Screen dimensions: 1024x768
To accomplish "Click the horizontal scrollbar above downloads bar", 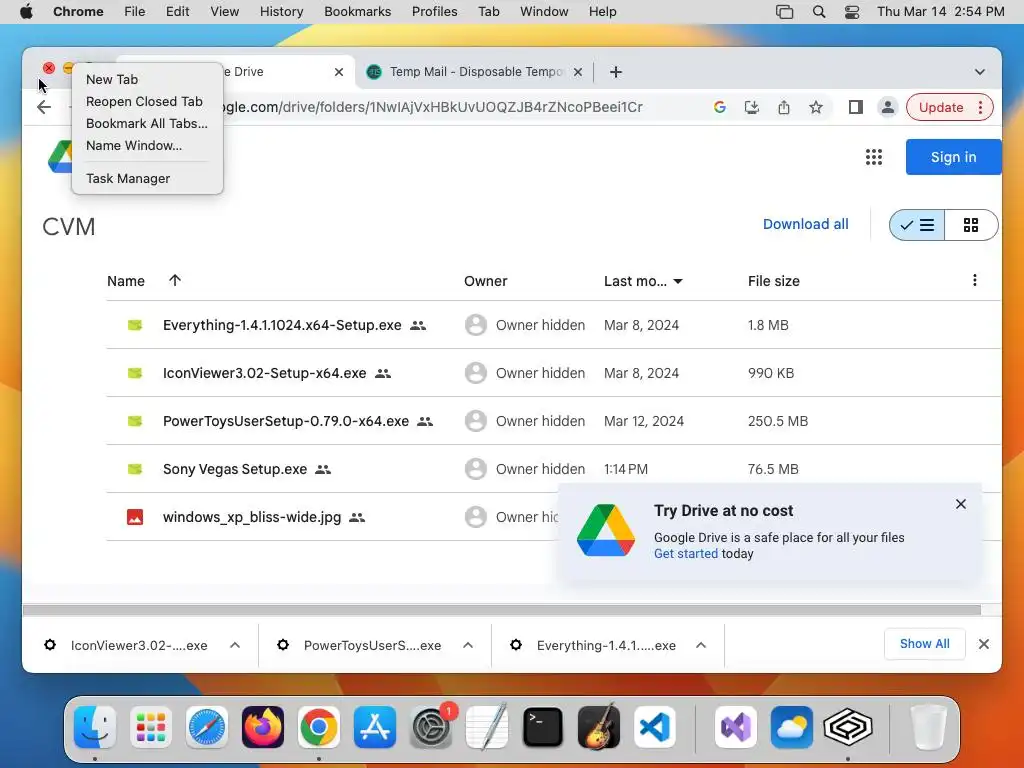I will point(502,610).
